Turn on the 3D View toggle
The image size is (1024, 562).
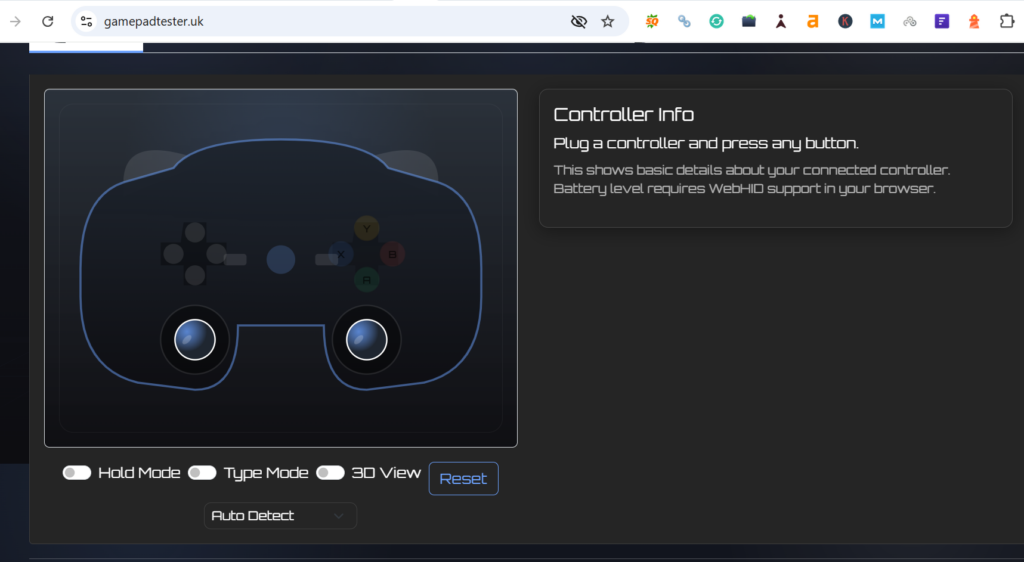click(330, 473)
